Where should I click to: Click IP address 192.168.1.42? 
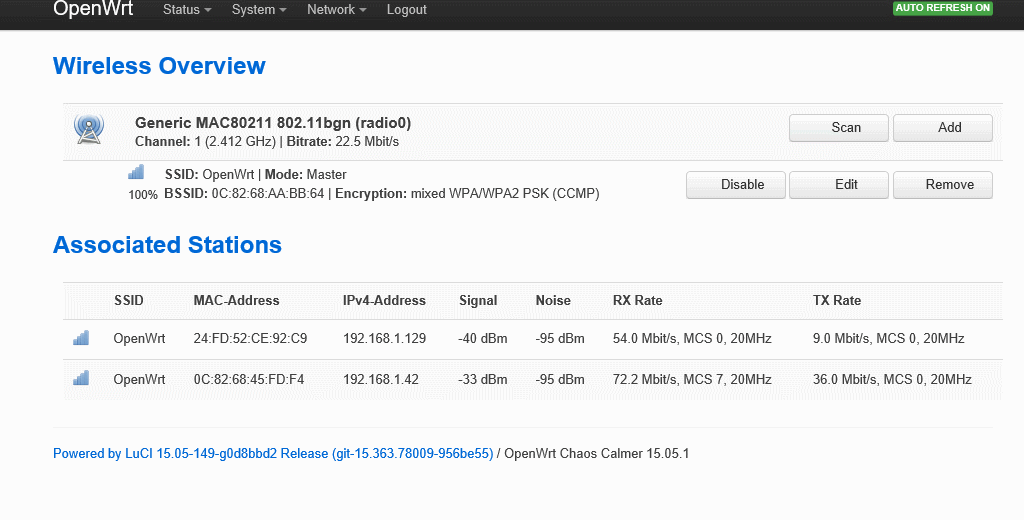click(x=381, y=380)
